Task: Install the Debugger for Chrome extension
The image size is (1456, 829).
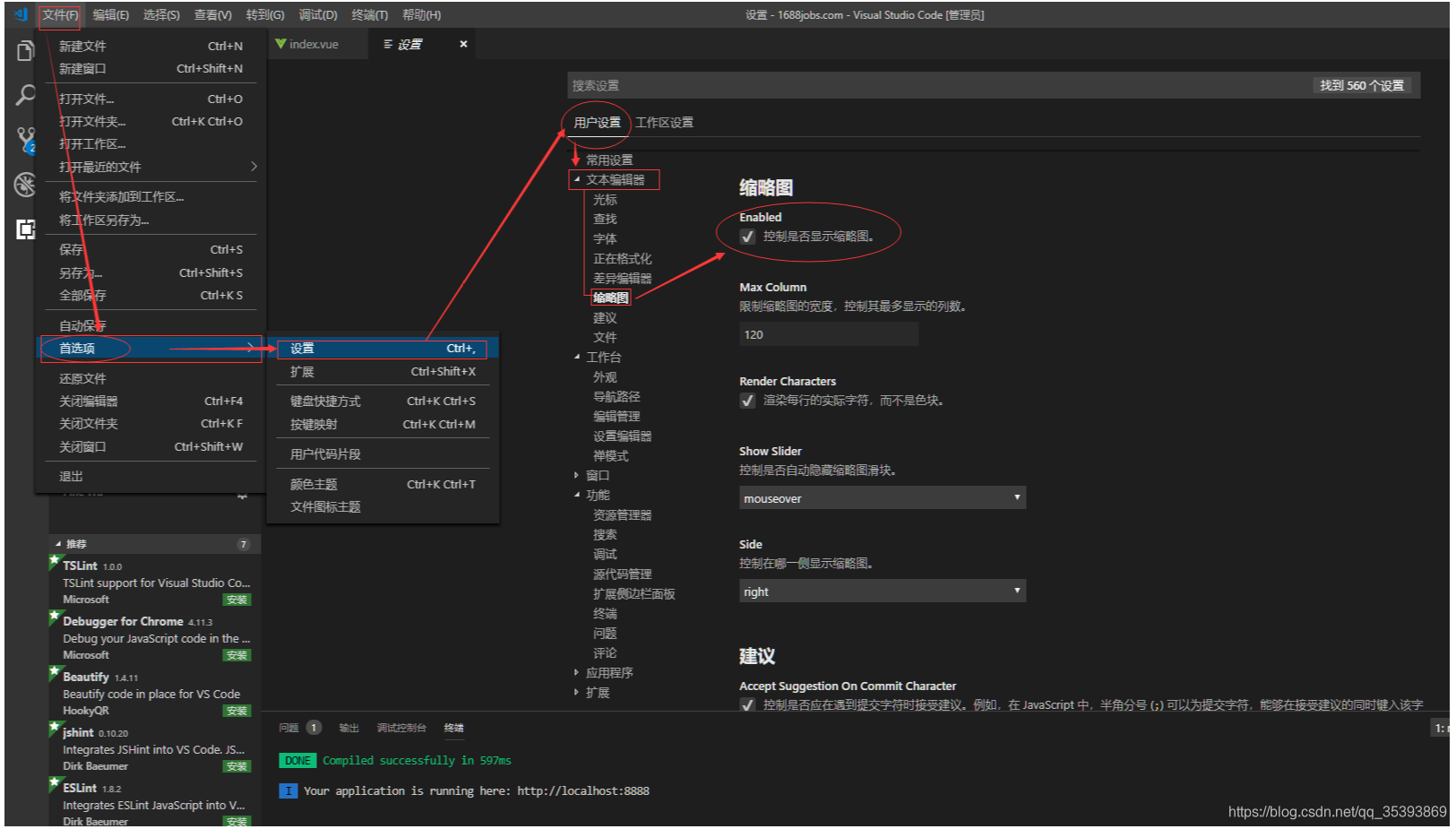Action: [x=237, y=655]
